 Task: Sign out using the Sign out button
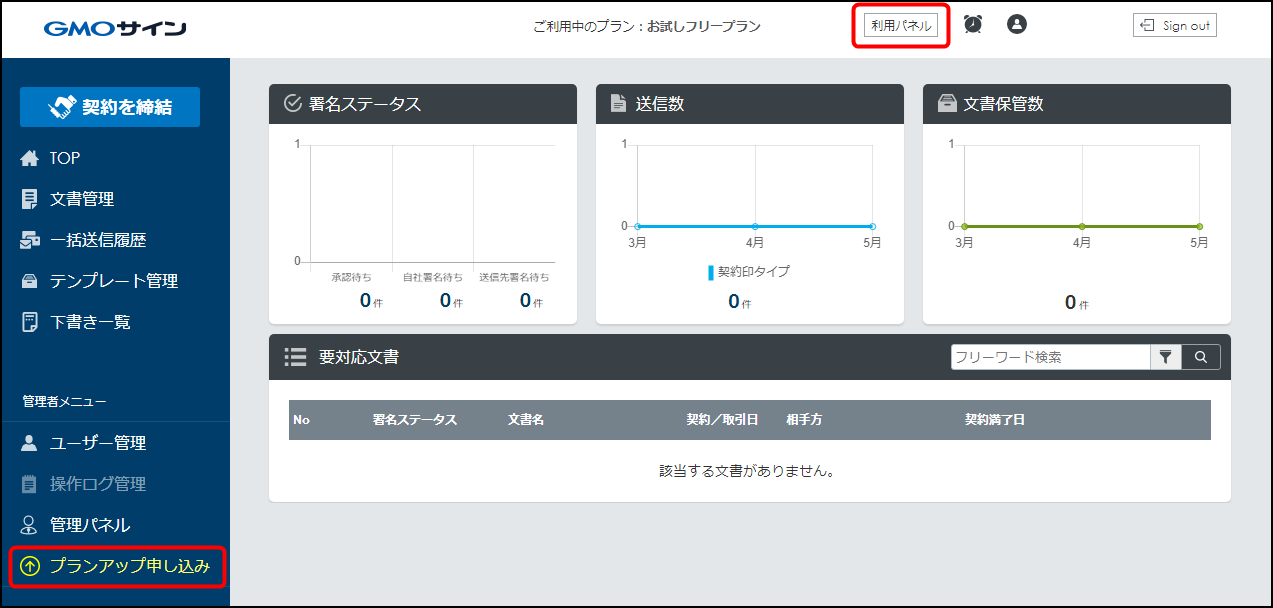click(x=1174, y=25)
